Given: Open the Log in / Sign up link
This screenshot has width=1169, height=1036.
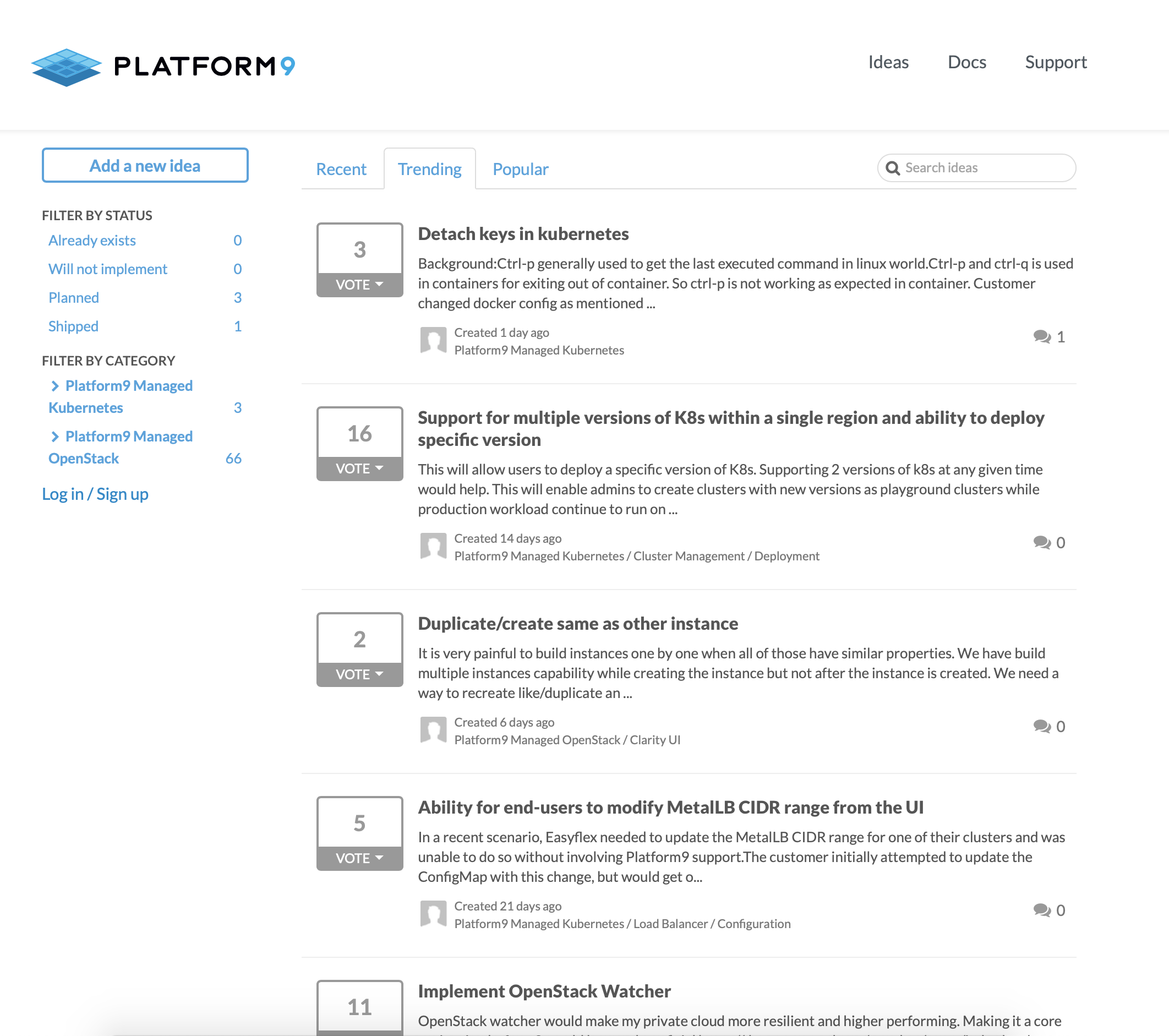Looking at the screenshot, I should tap(95, 494).
